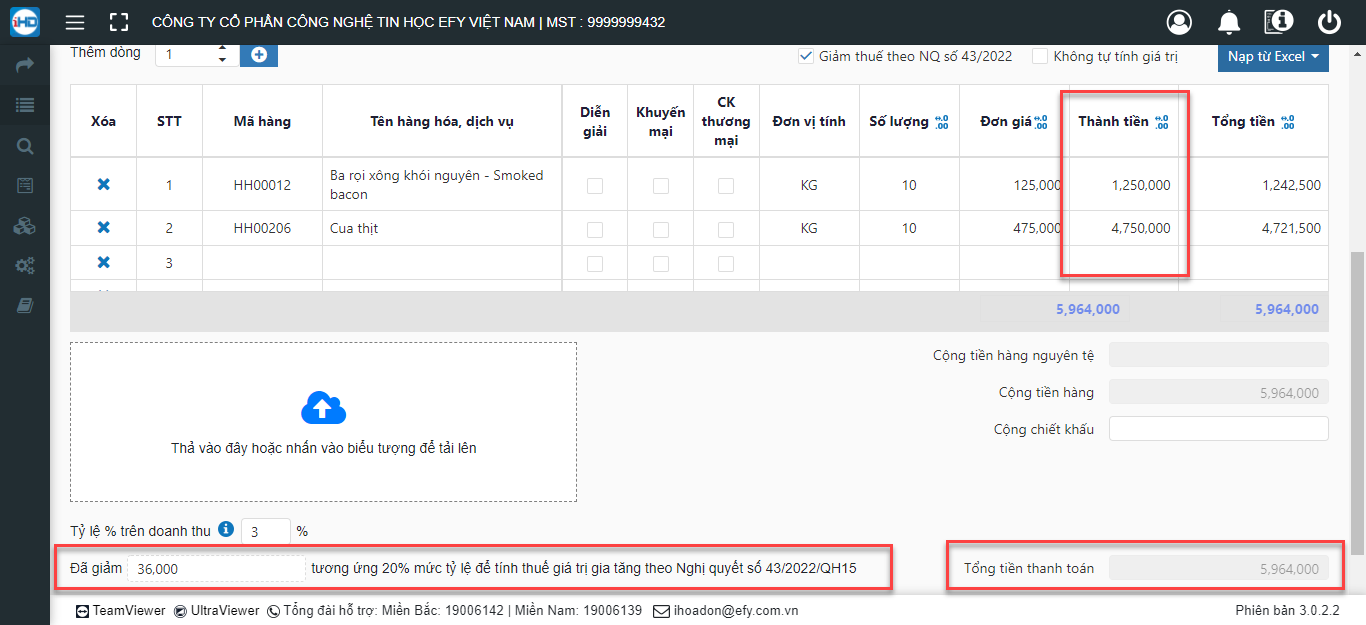Tick Khuyến mại checkbox for Cua thịt
This screenshot has height=625, width=1366.
point(661,229)
